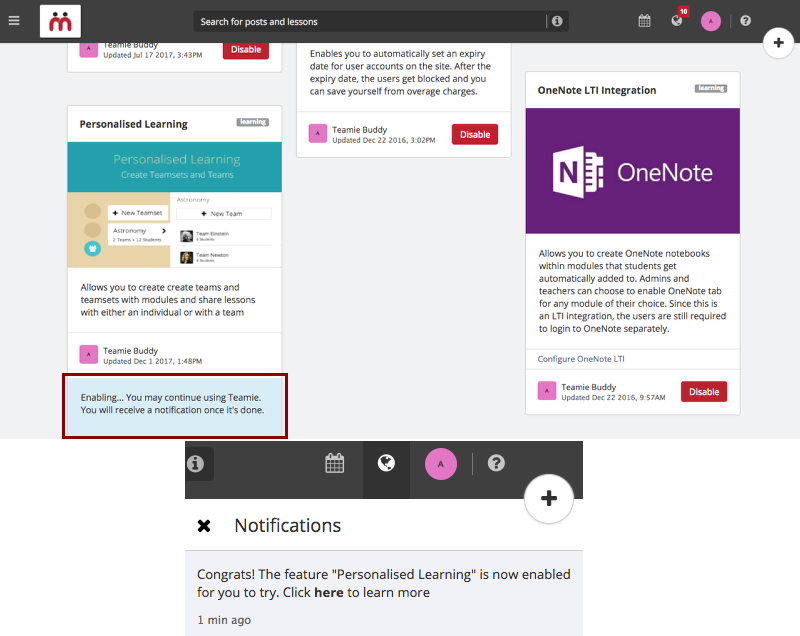
Task: Open the help question mark in top bar
Action: (x=745, y=21)
